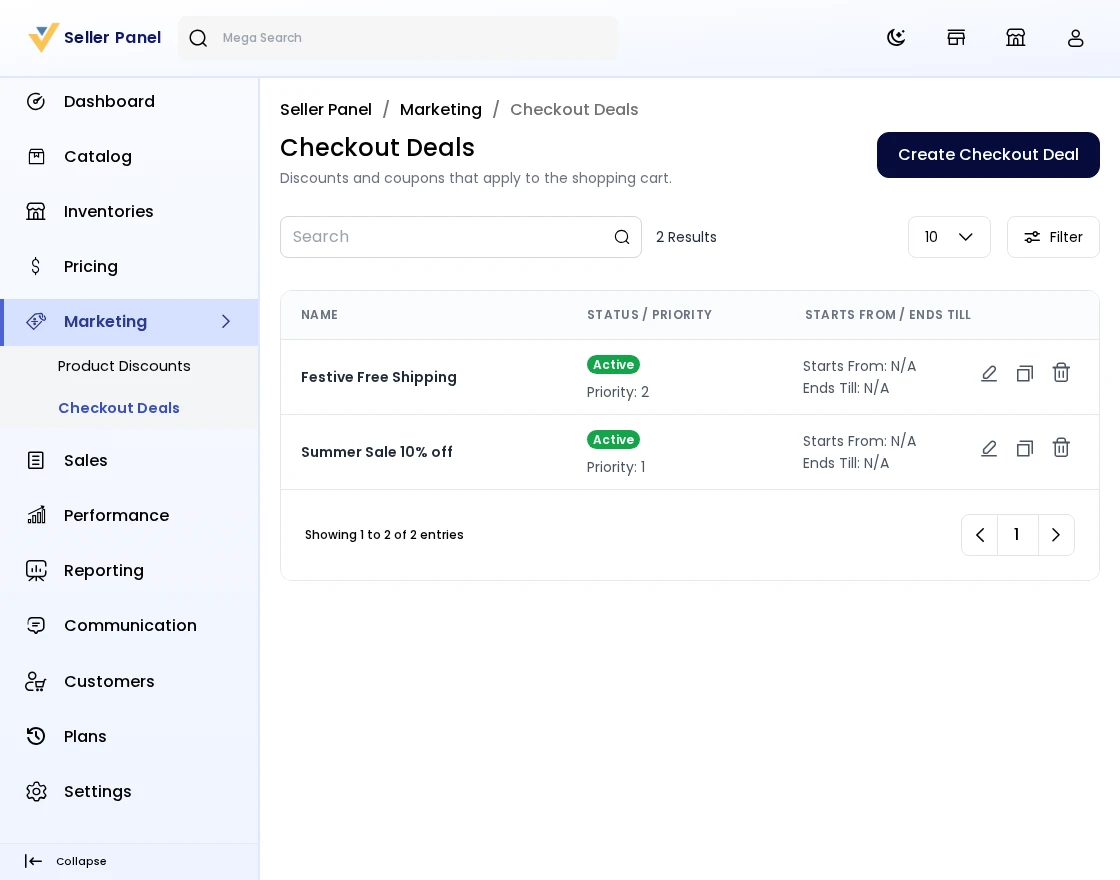The height and width of the screenshot is (880, 1120).
Task: Toggle dark mode moon icon
Action: tap(896, 38)
